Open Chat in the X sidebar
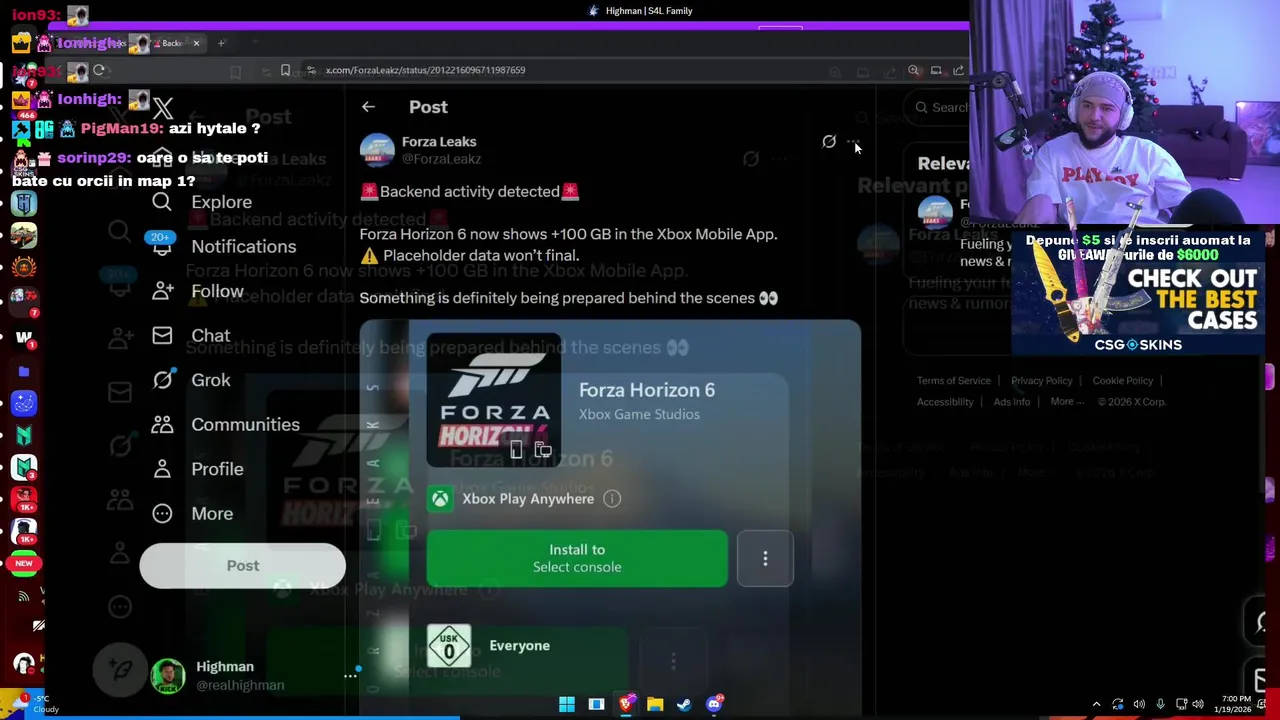Screen dimensions: 1280x720 (210, 336)
